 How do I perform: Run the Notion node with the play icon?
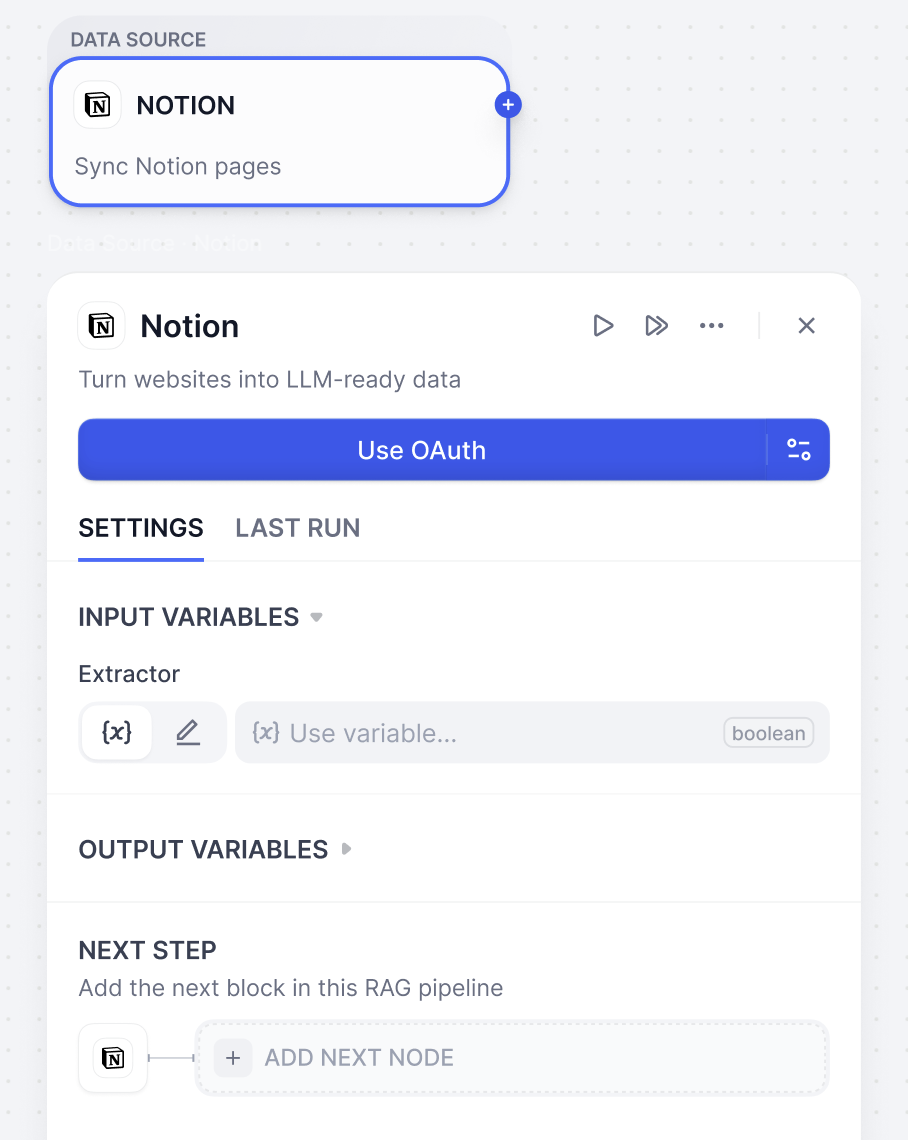tap(603, 325)
